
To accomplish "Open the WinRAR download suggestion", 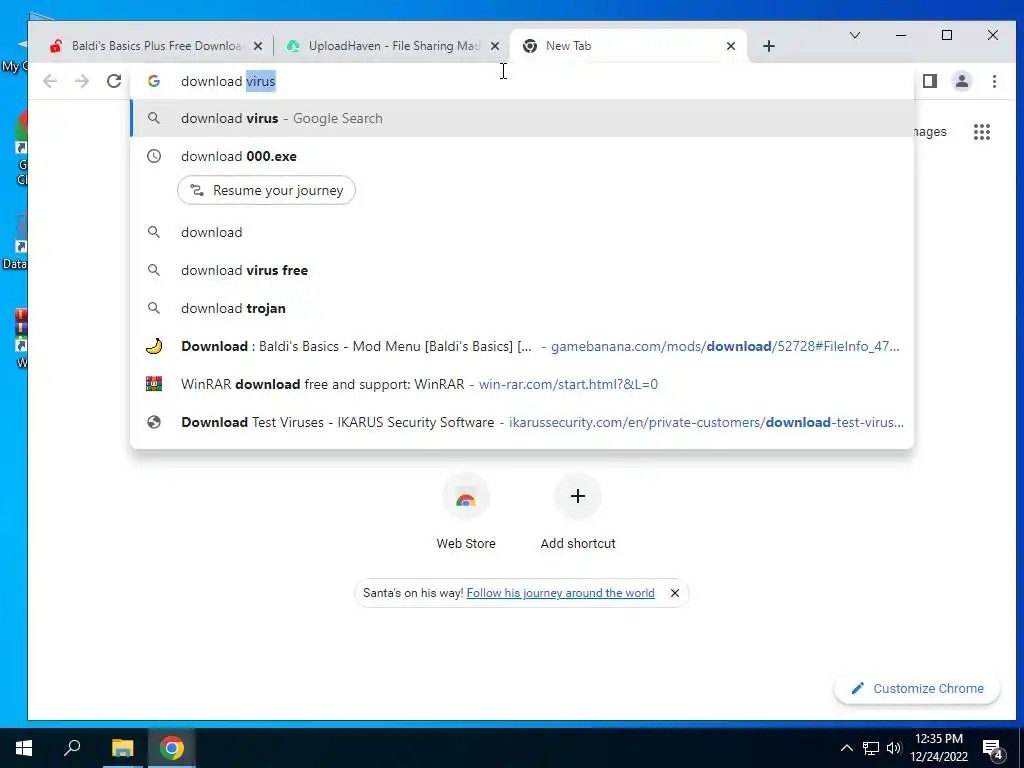I will (522, 384).
